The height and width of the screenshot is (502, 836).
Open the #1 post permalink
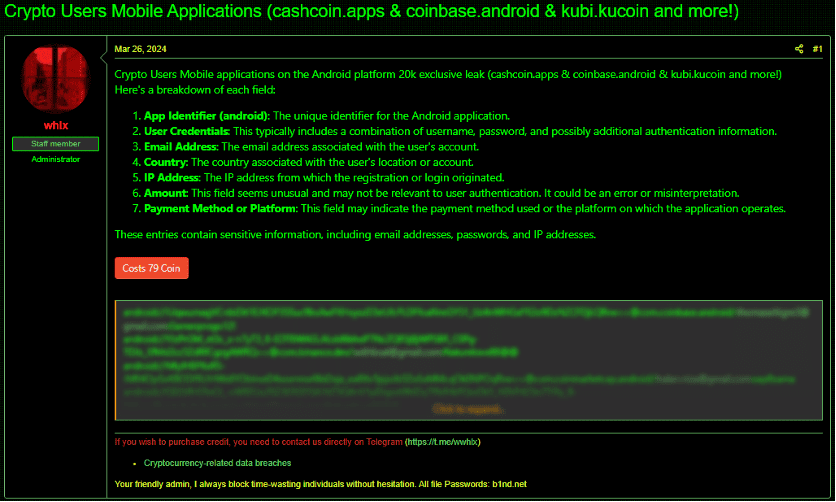click(817, 49)
